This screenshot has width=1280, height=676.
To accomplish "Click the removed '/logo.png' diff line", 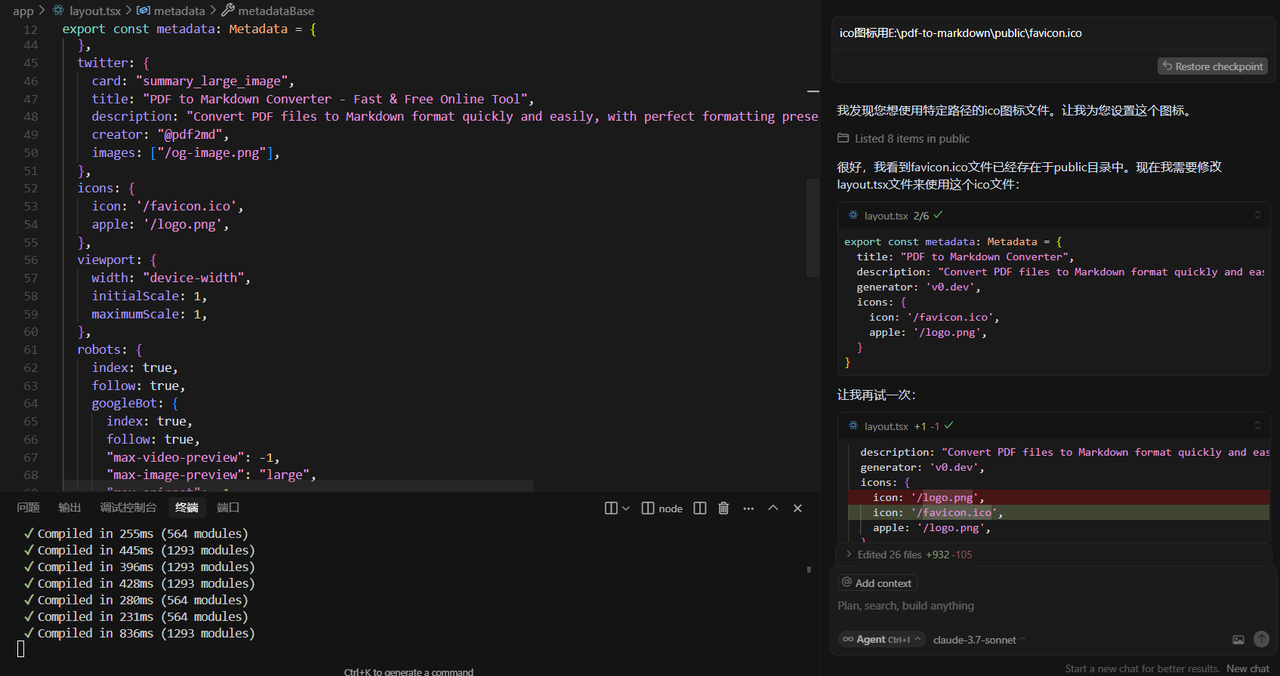I will (x=1059, y=497).
